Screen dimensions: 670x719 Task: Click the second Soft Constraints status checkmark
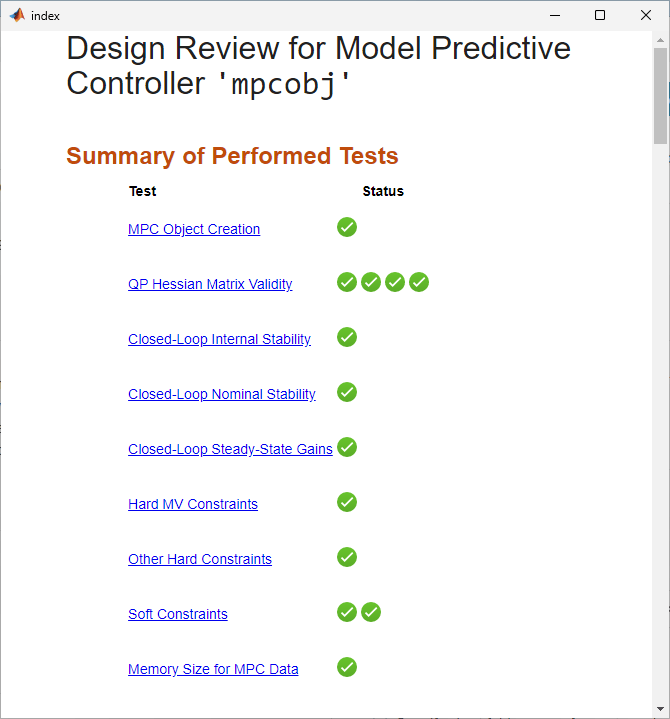tap(371, 612)
